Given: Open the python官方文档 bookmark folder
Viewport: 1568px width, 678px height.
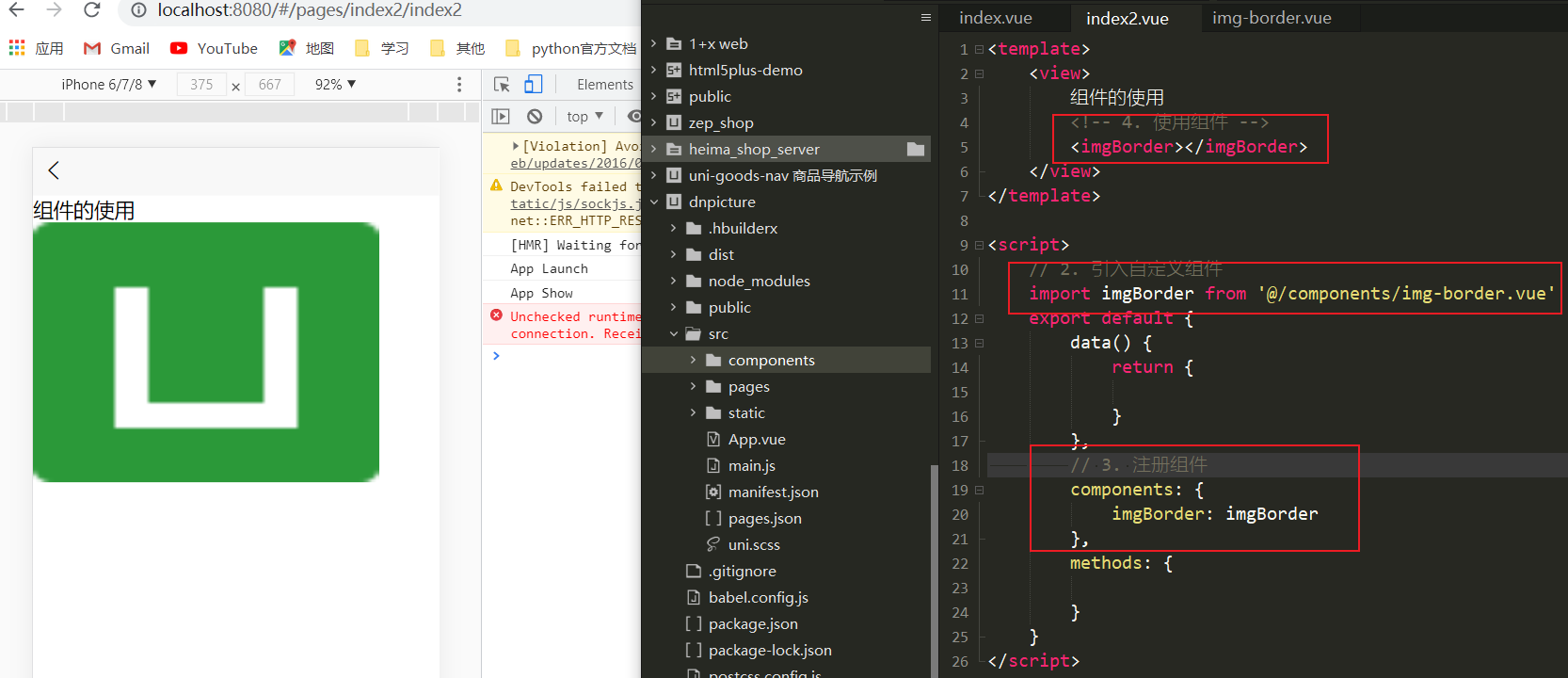Looking at the screenshot, I should [x=571, y=48].
